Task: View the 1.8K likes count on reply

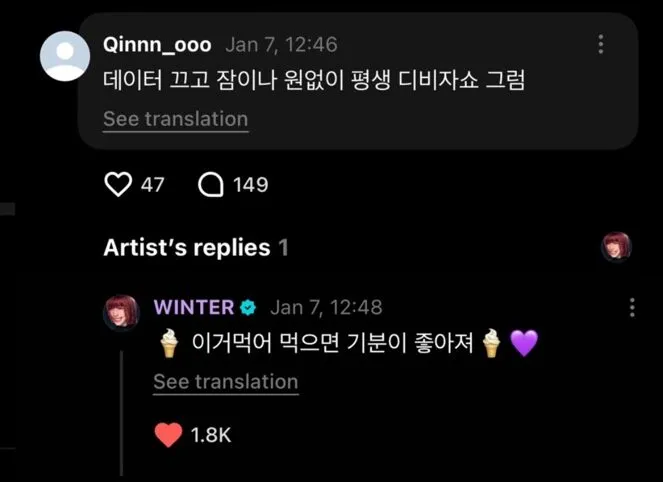Action: pos(212,435)
